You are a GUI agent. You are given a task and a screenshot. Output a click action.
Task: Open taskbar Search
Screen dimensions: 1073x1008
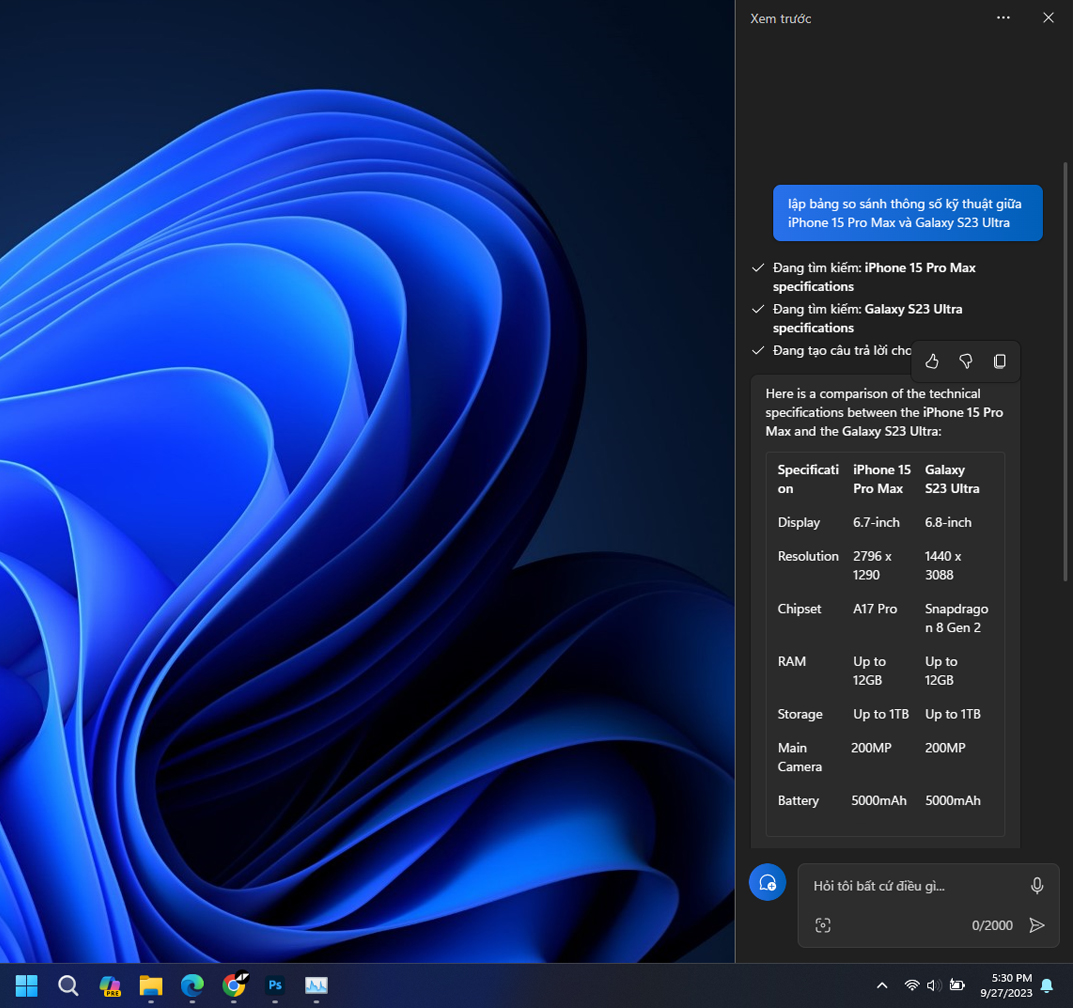click(68, 985)
